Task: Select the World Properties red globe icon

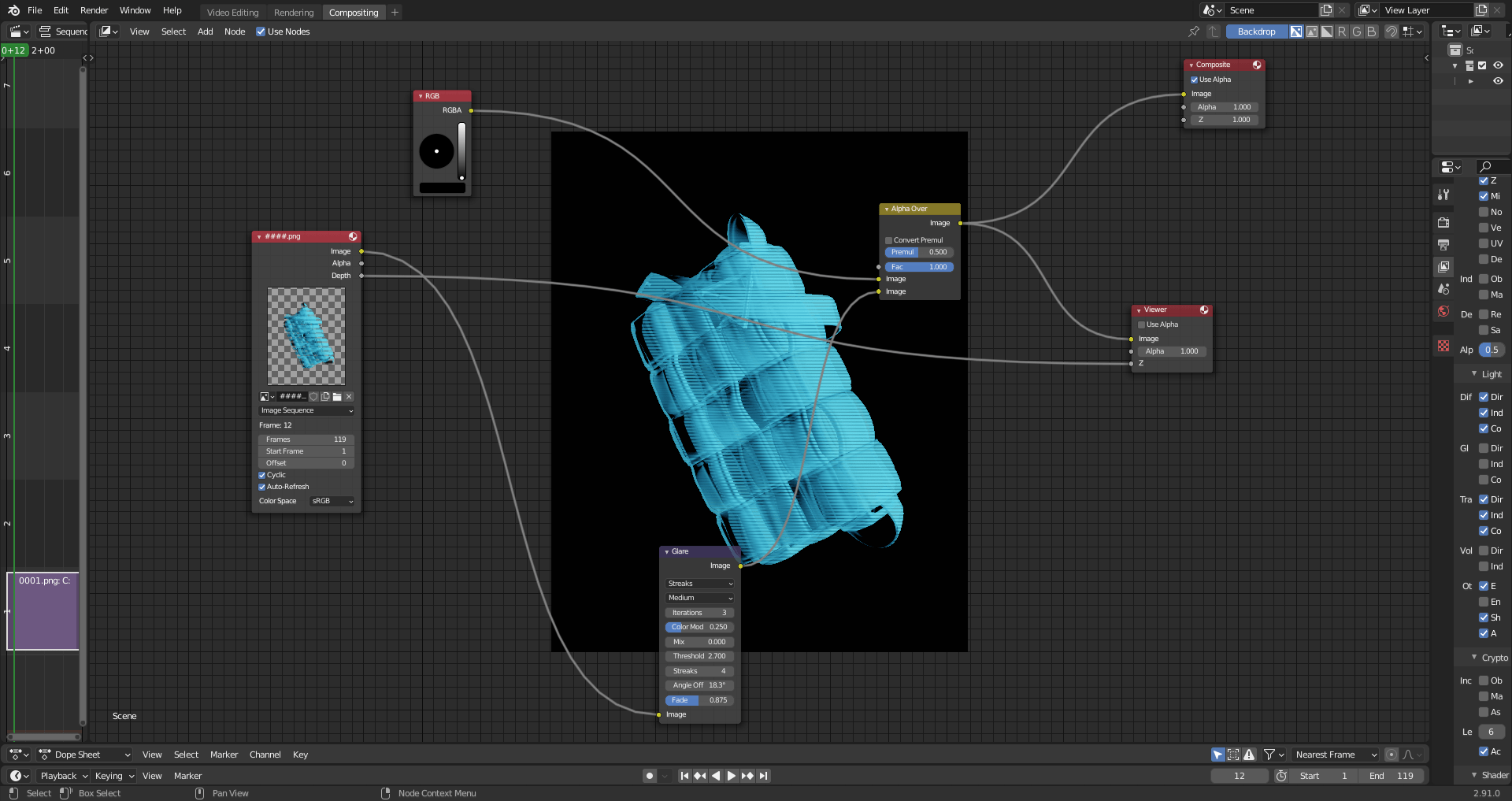Action: [x=1443, y=312]
